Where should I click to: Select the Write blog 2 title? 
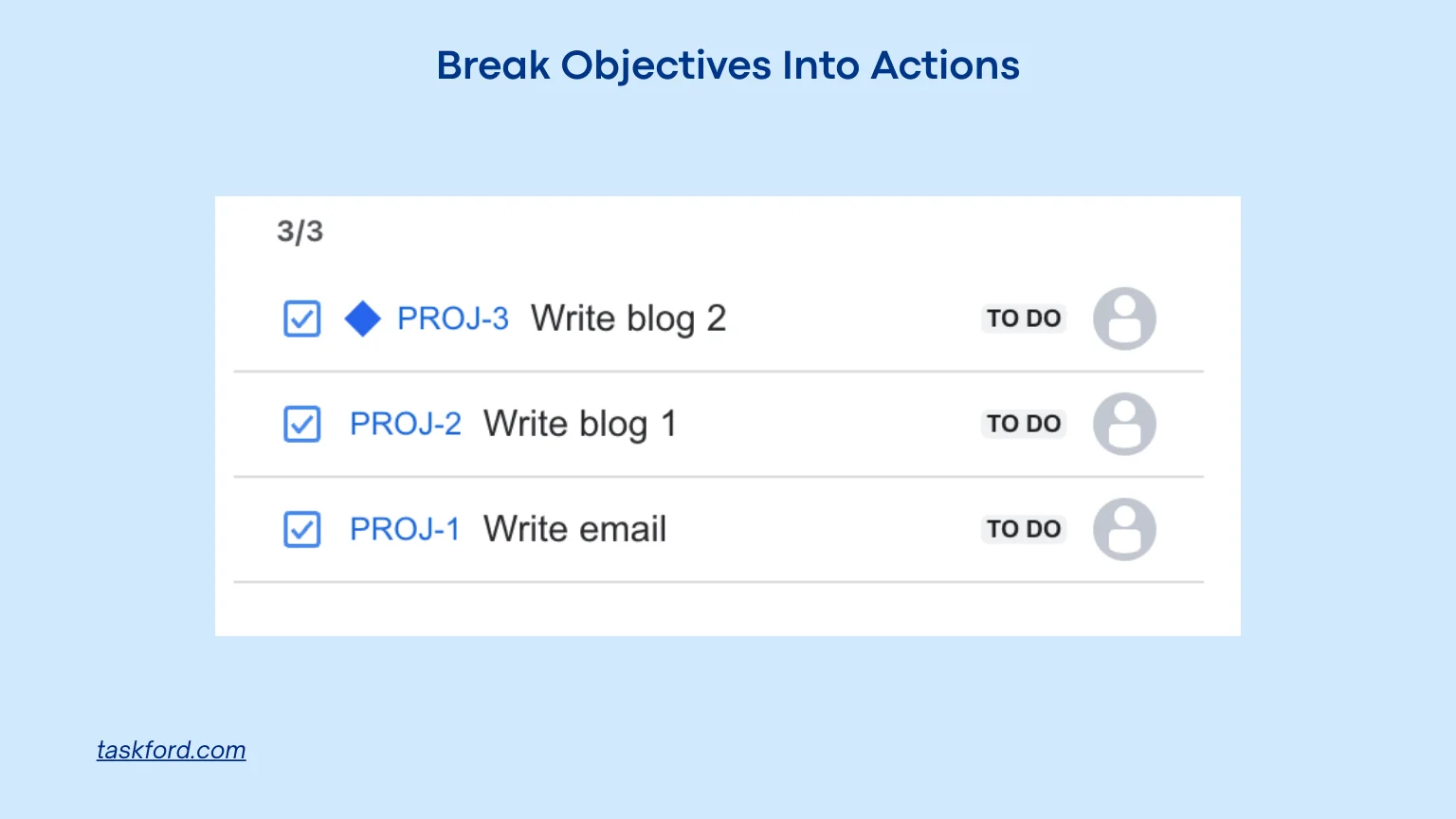pyautogui.click(x=628, y=318)
